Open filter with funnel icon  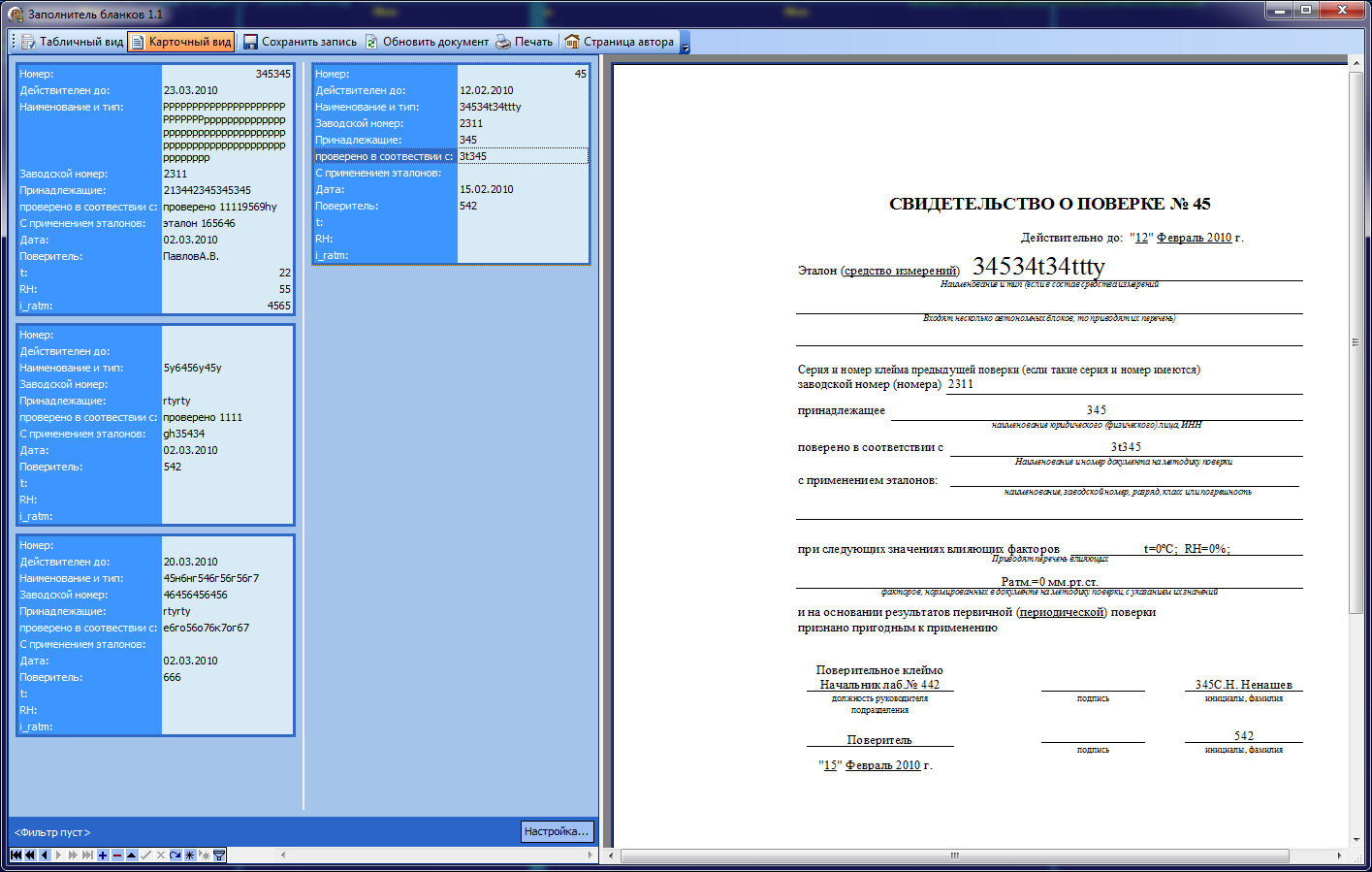tap(219, 856)
